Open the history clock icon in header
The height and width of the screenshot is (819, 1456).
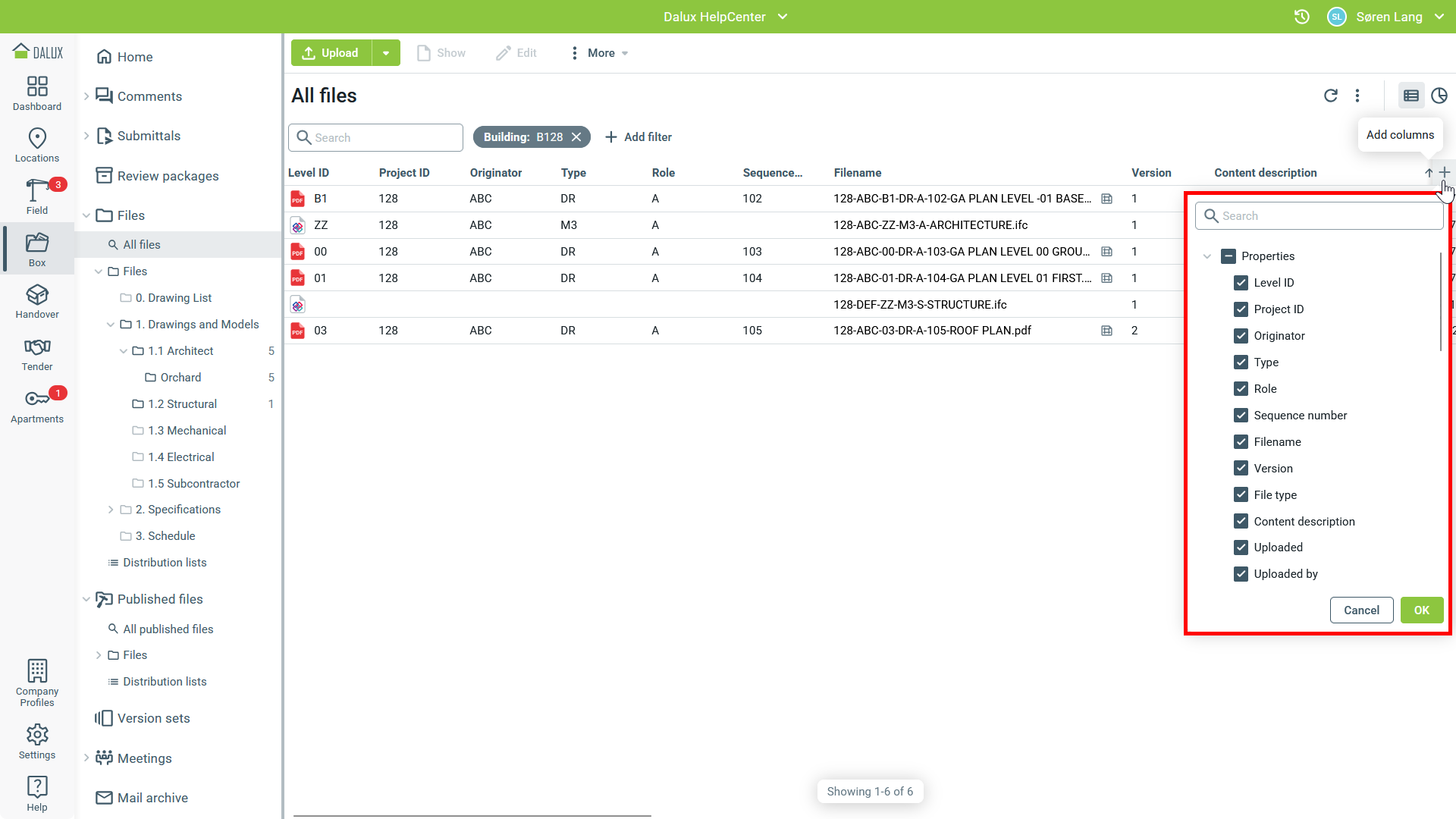pos(1301,17)
